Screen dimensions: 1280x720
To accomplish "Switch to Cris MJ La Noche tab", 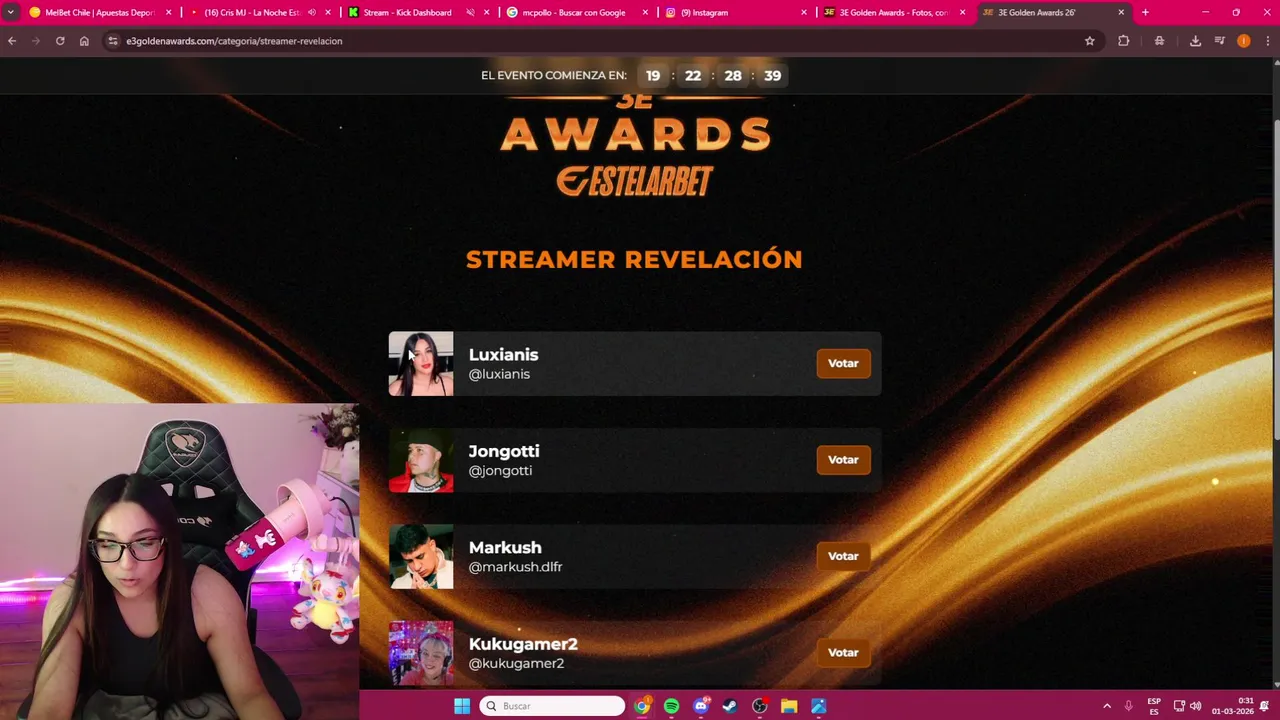I will (x=257, y=13).
